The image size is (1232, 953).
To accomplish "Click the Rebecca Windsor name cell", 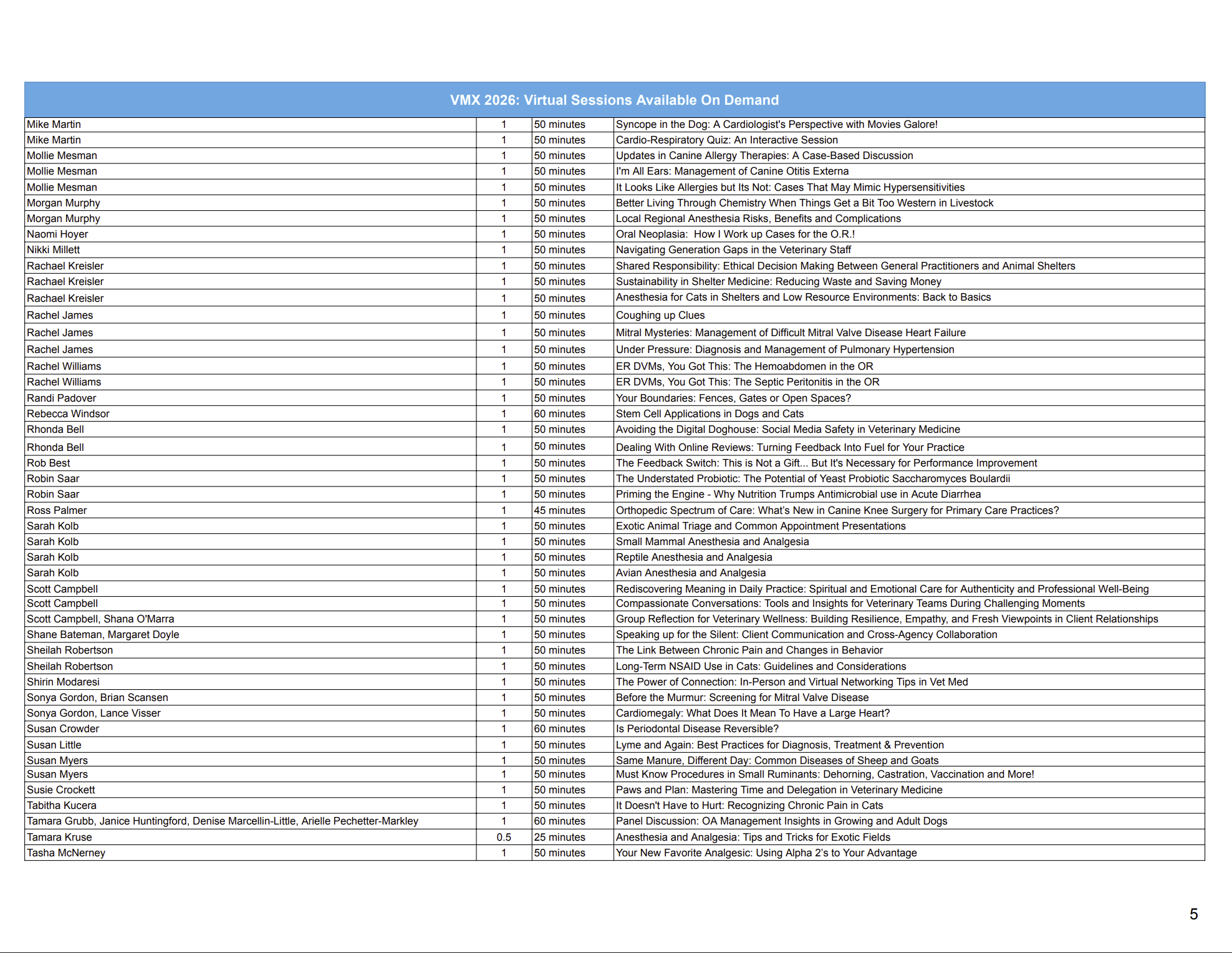I will tap(68, 414).
